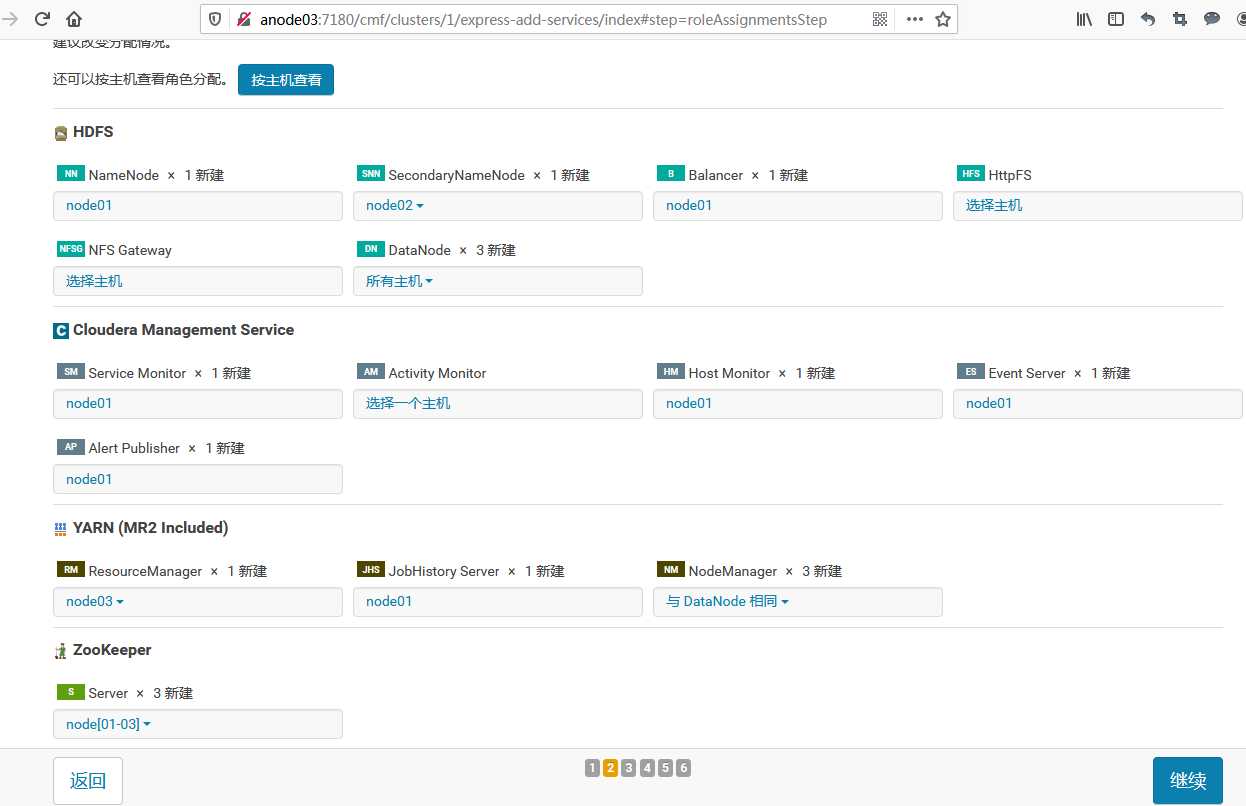Click the HM Host Monitor role badge
Image resolution: width=1246 pixels, height=806 pixels.
670,372
